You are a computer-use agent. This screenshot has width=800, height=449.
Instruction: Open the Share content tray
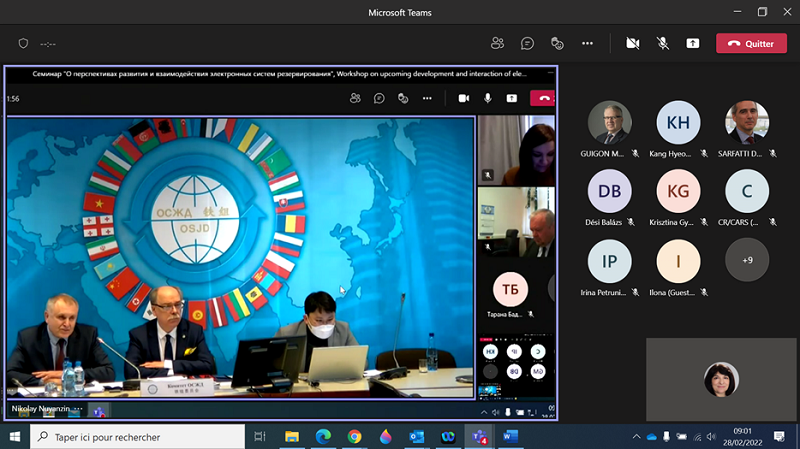pos(692,44)
